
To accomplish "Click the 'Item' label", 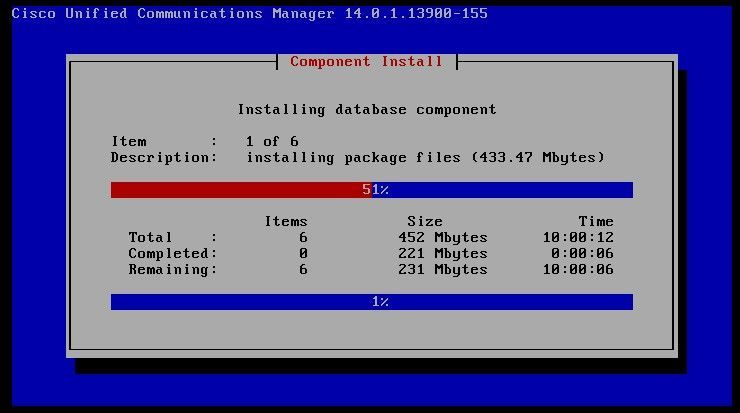I will 129,141.
